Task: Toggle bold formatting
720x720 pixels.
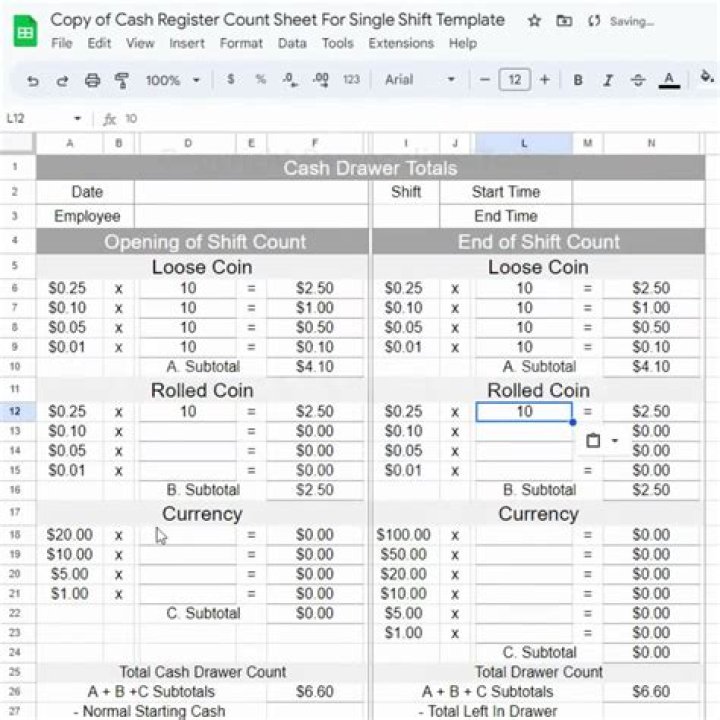Action: click(578, 80)
